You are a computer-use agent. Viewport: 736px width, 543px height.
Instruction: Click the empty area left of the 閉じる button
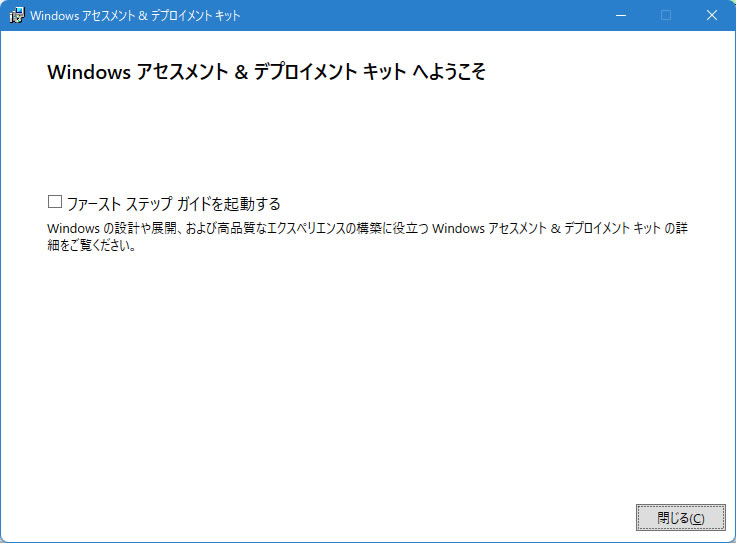(x=400, y=518)
